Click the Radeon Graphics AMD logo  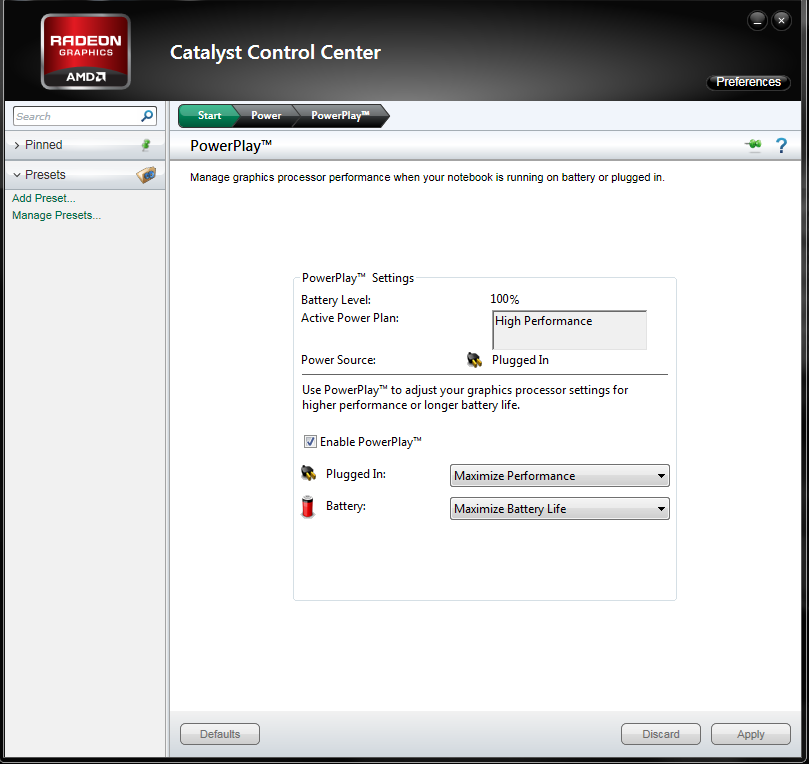(86, 52)
